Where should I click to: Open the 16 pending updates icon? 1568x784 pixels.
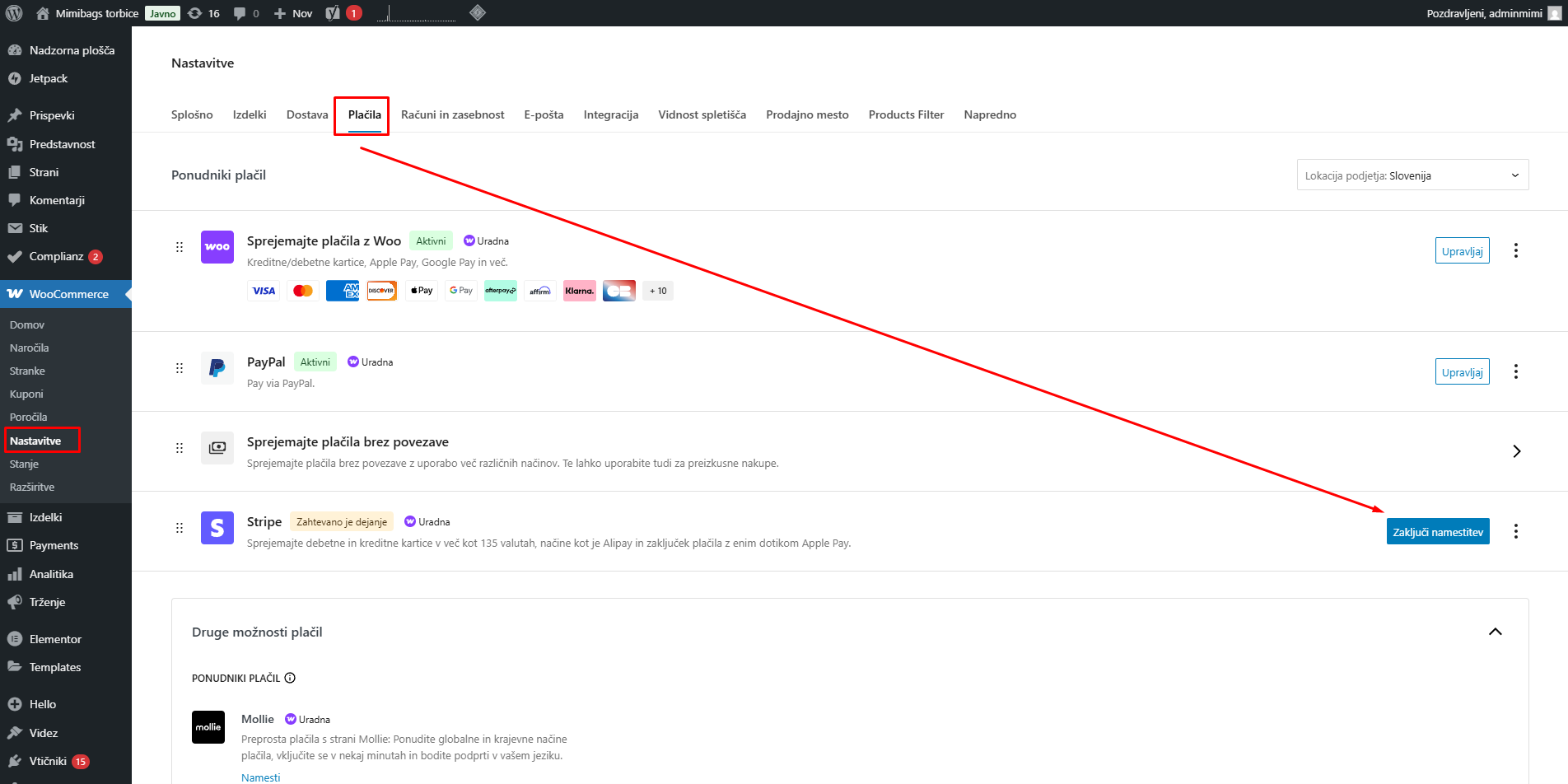point(203,13)
